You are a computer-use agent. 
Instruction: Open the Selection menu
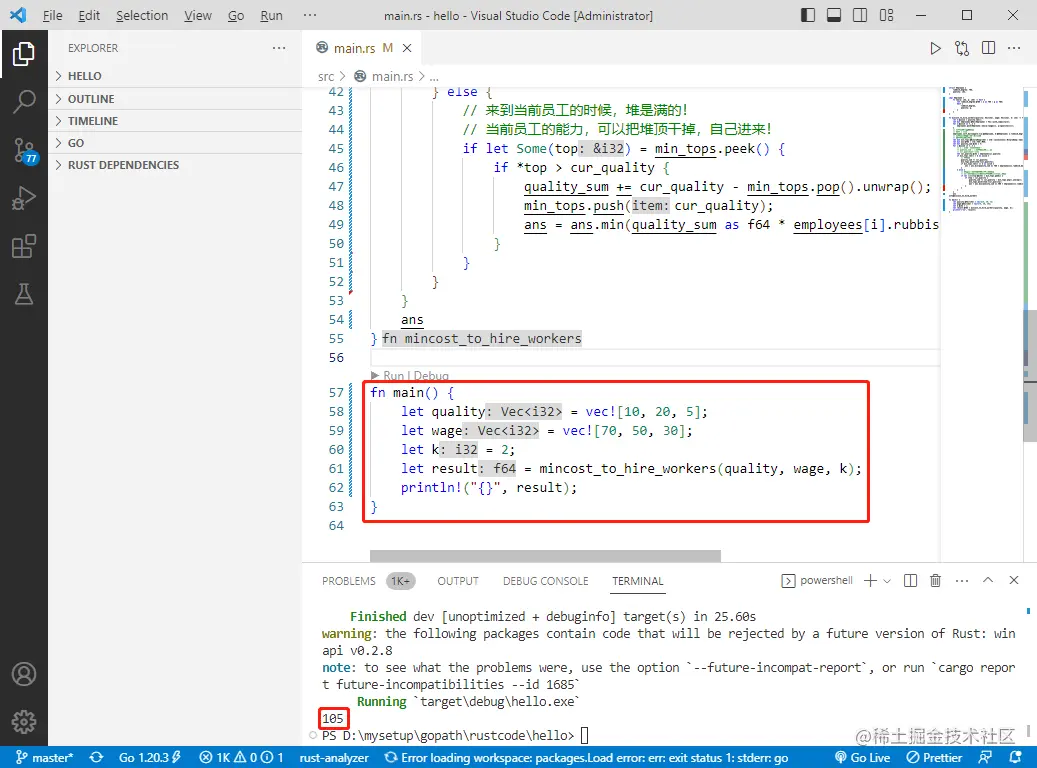pos(142,15)
